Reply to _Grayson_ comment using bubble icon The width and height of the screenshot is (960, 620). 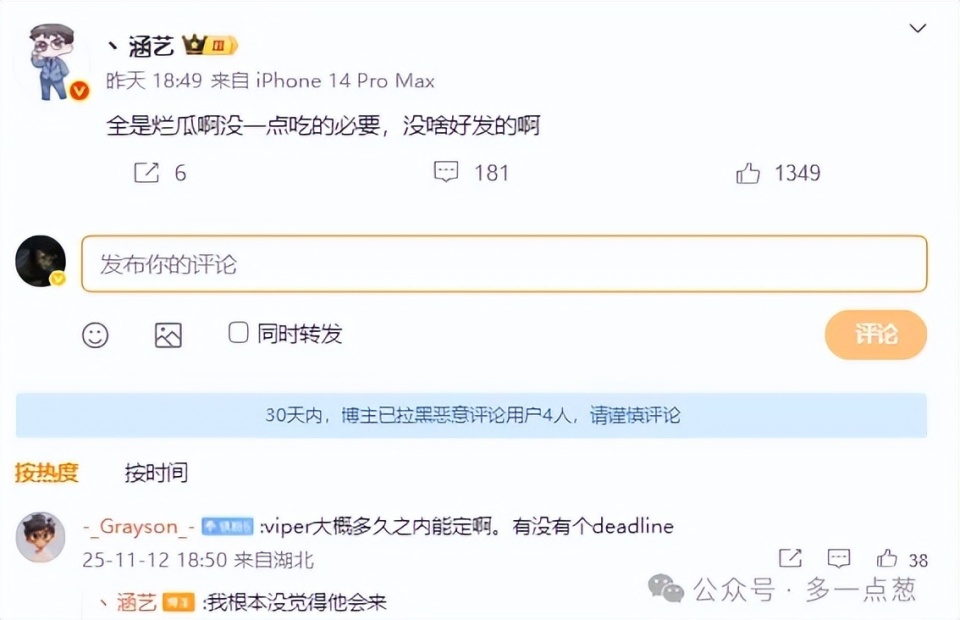pos(838,558)
